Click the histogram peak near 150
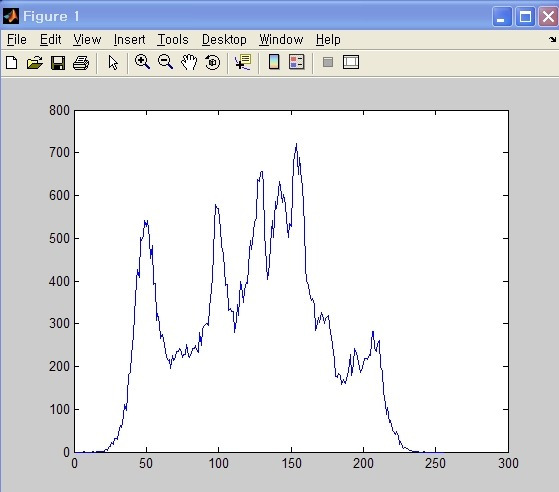 click(x=296, y=144)
